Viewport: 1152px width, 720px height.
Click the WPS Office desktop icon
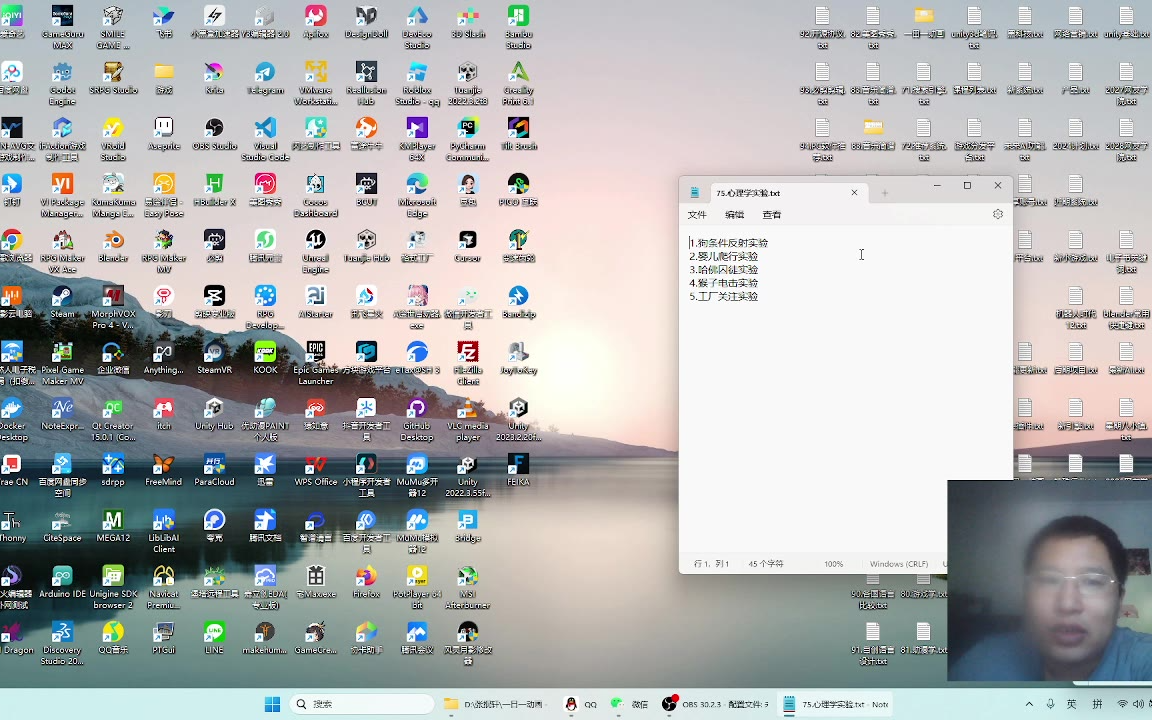(x=316, y=469)
